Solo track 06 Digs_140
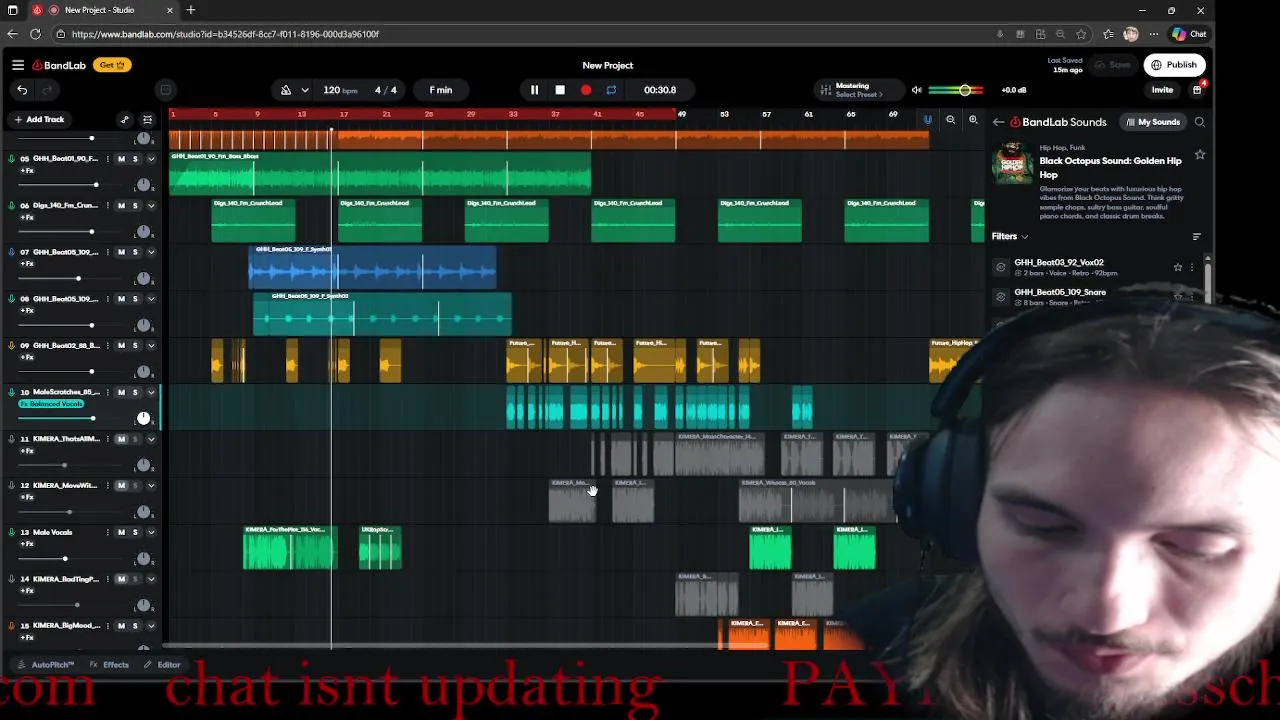 [x=135, y=206]
